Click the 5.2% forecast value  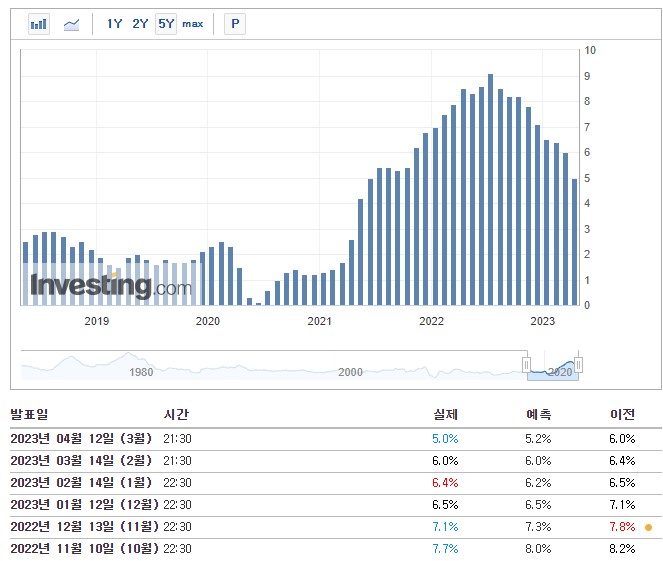(x=538, y=439)
